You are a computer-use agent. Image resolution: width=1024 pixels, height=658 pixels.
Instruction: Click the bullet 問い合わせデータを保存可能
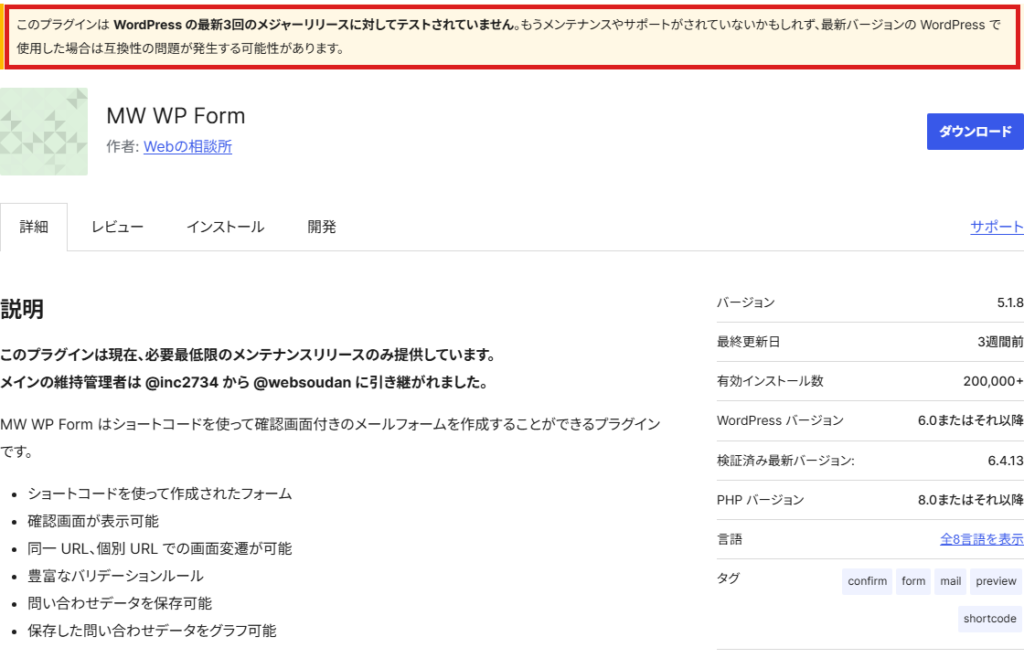(x=120, y=603)
